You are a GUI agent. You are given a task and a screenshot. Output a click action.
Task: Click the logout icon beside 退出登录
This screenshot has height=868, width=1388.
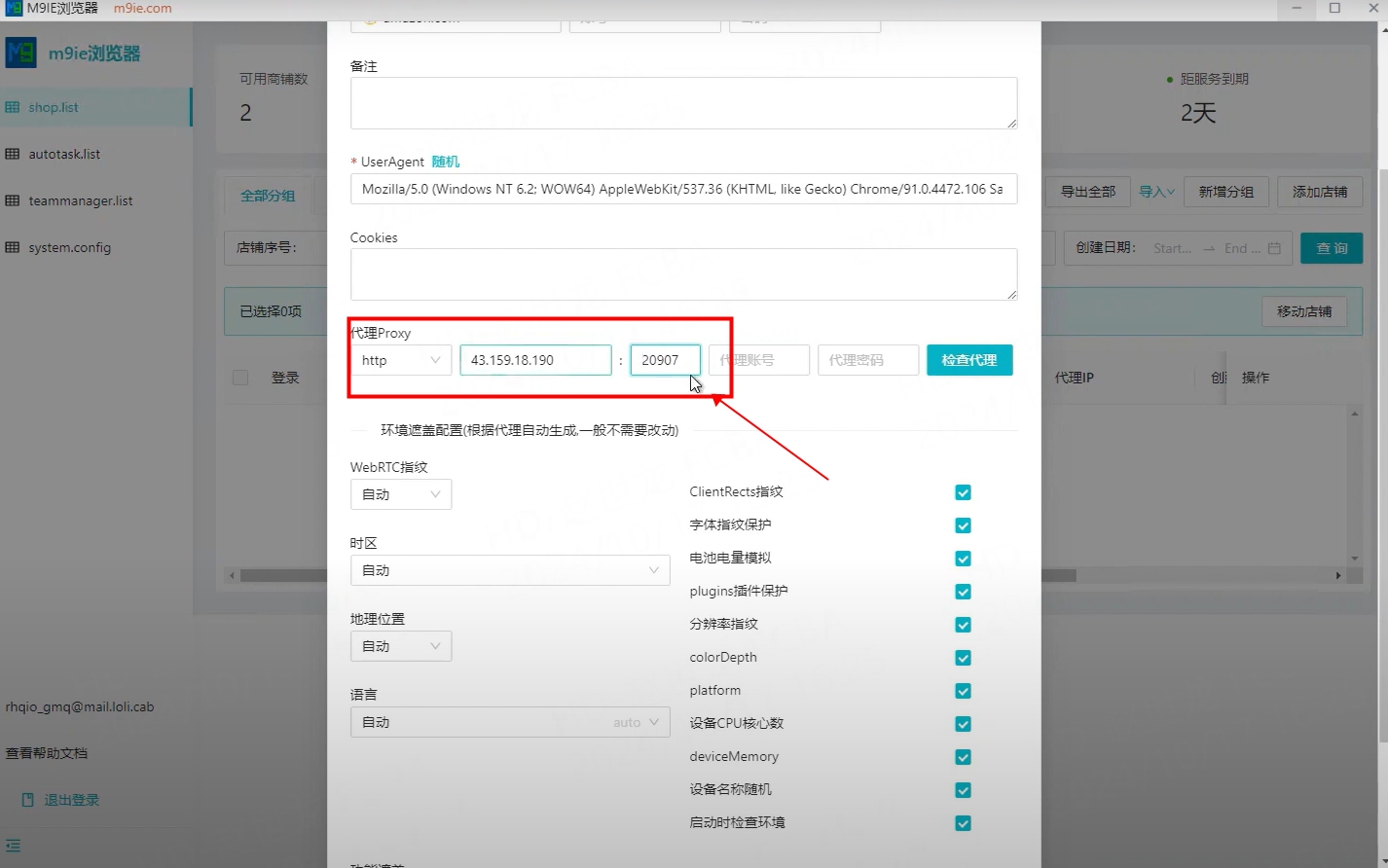tap(27, 800)
